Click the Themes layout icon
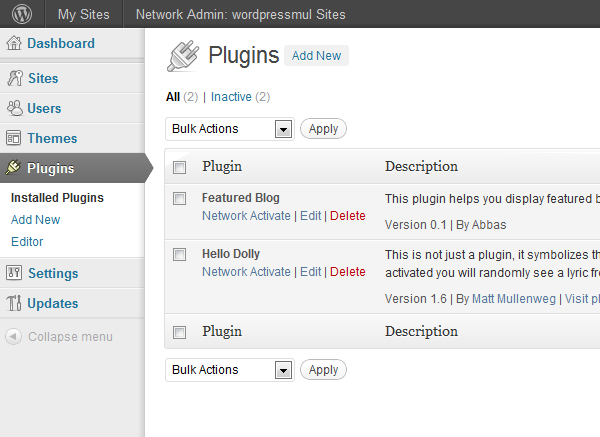 pyautogui.click(x=13, y=138)
